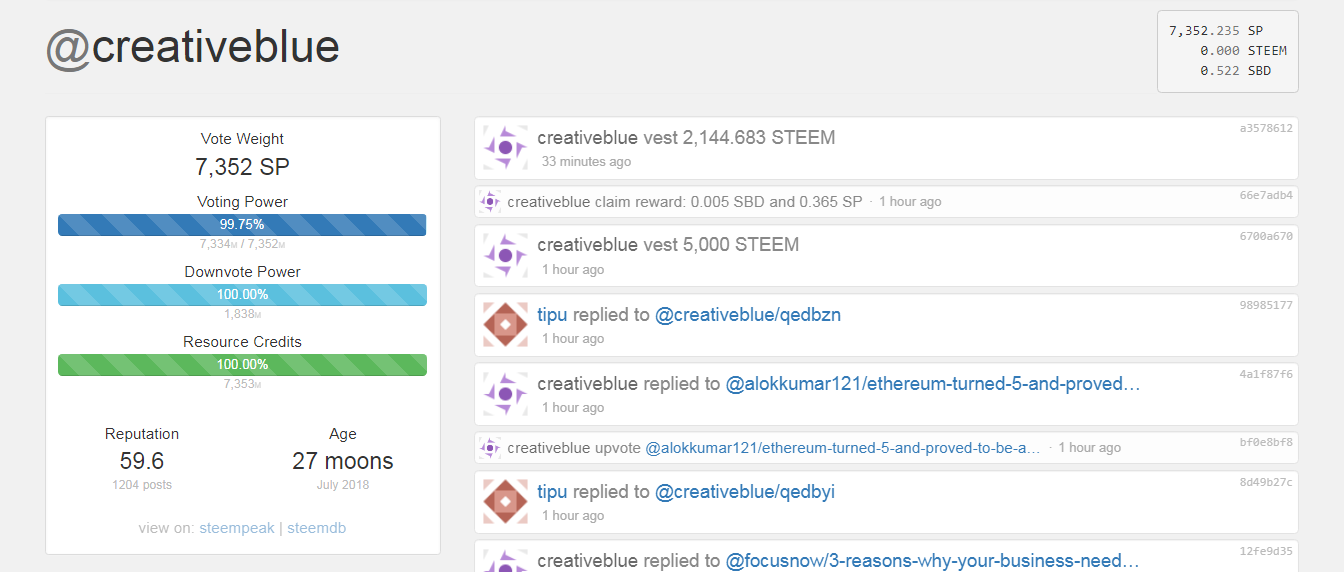1344x572 pixels.
Task: Click transaction ID 4a1f87f6
Action: coord(1266,374)
